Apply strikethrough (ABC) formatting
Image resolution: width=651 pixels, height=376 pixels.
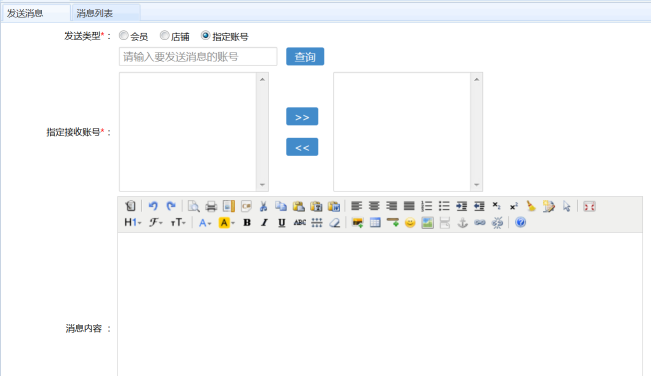[x=300, y=222]
